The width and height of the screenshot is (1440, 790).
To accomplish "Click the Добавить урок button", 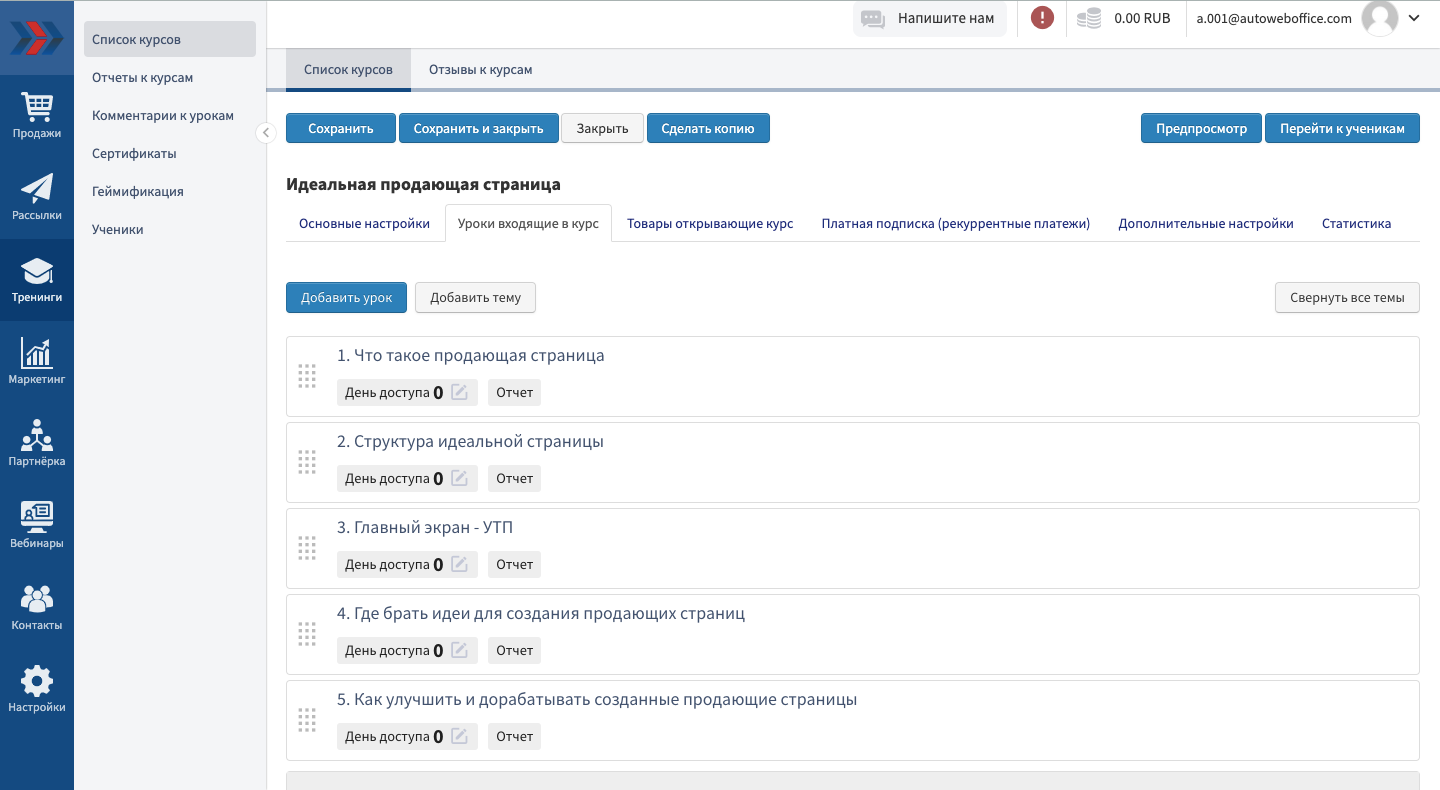I will tap(346, 297).
